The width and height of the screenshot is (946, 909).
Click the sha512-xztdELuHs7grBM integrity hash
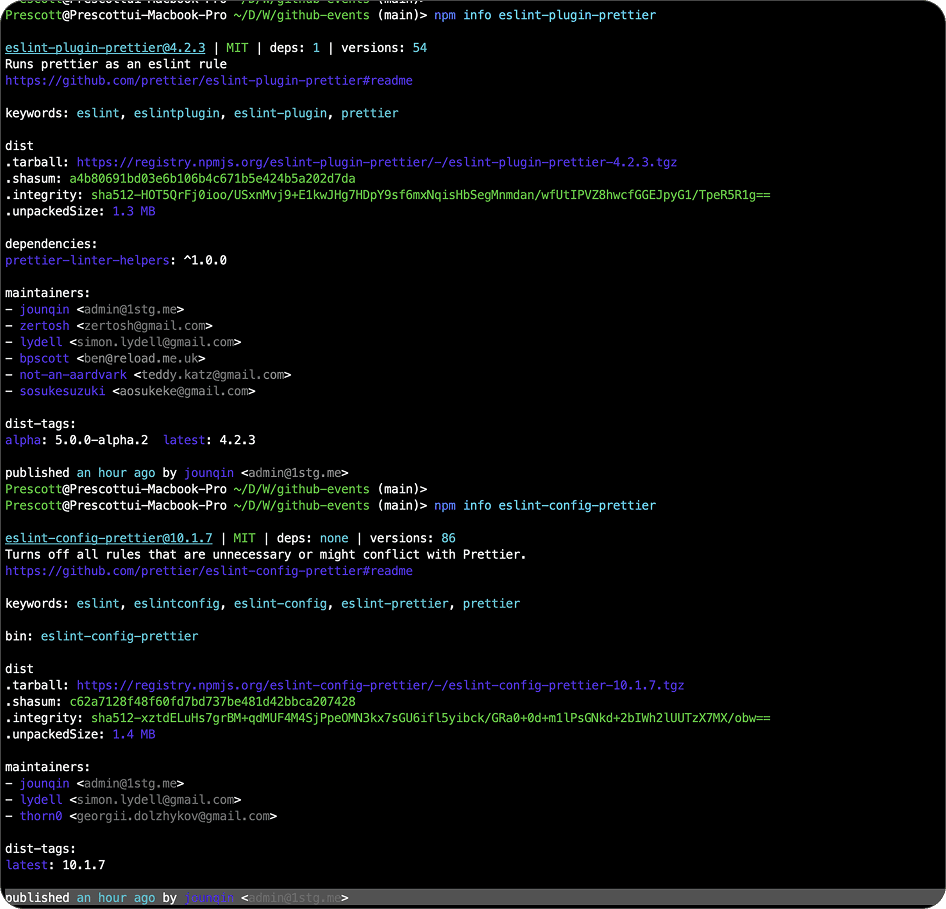pos(431,718)
